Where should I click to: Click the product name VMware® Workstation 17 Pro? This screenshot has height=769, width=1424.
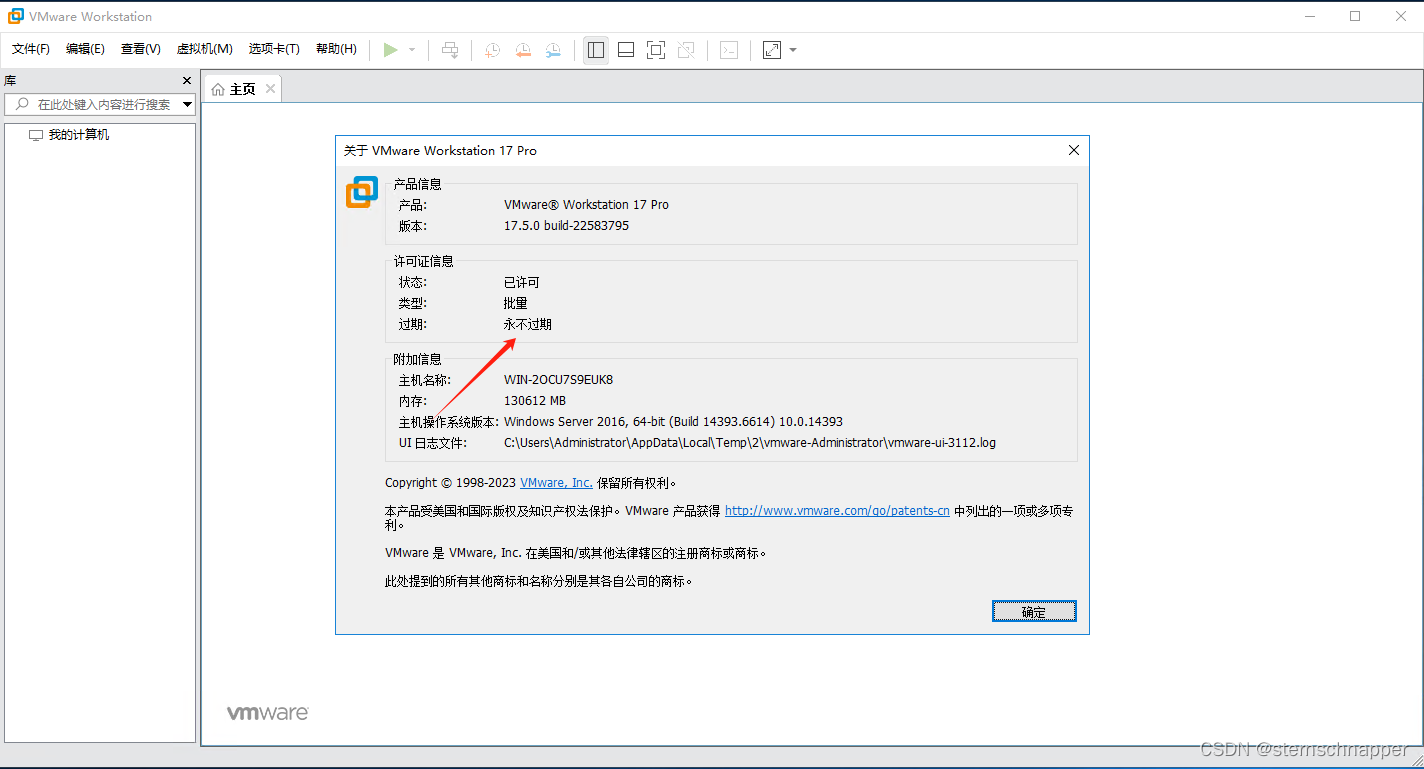[586, 205]
